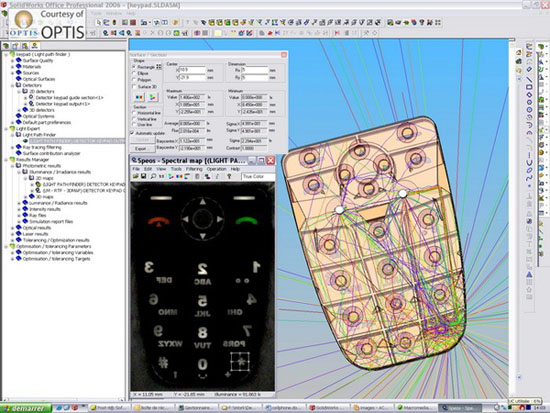Expand the Laser results node

12,234
